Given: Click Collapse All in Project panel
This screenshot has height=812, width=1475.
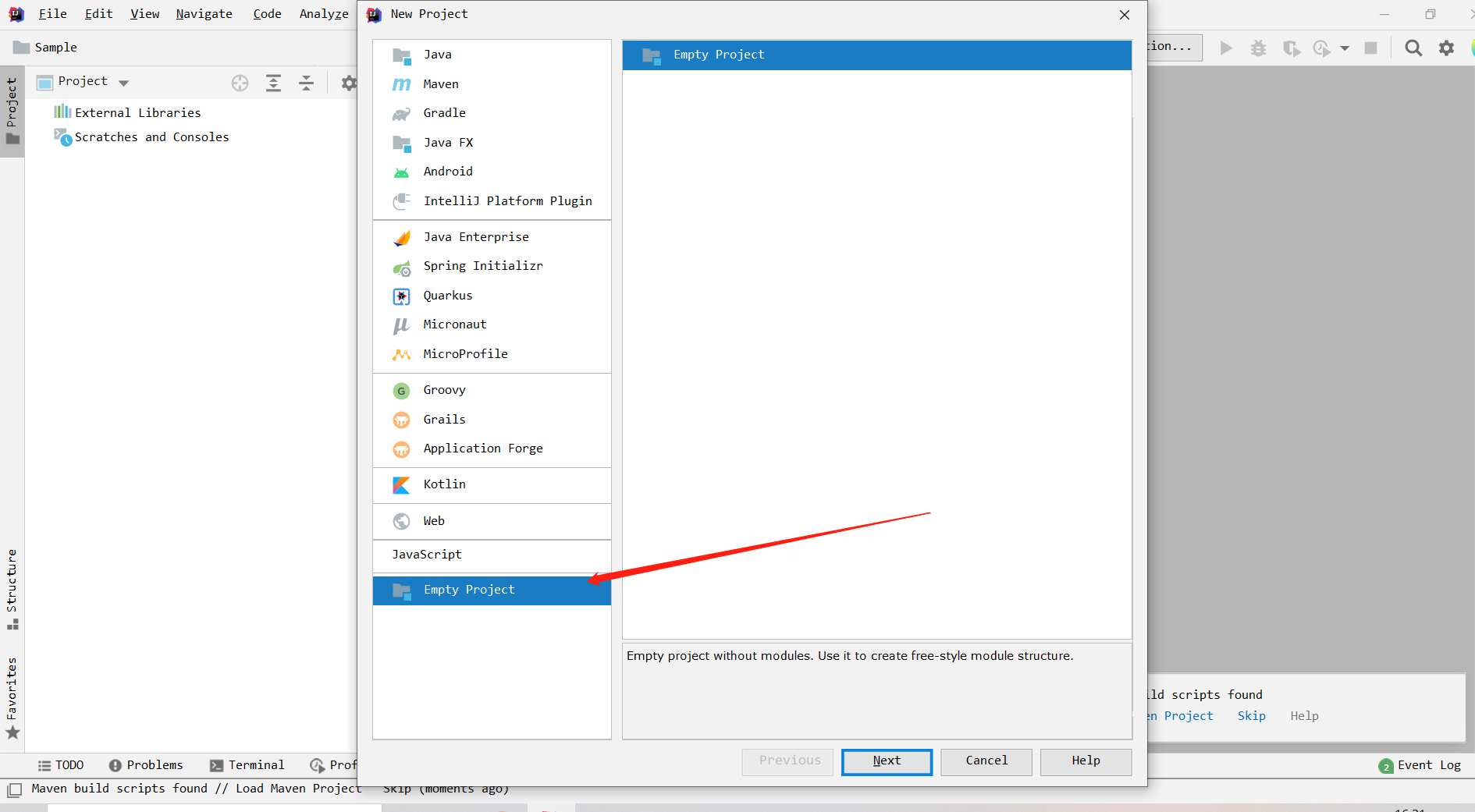Looking at the screenshot, I should (x=306, y=83).
